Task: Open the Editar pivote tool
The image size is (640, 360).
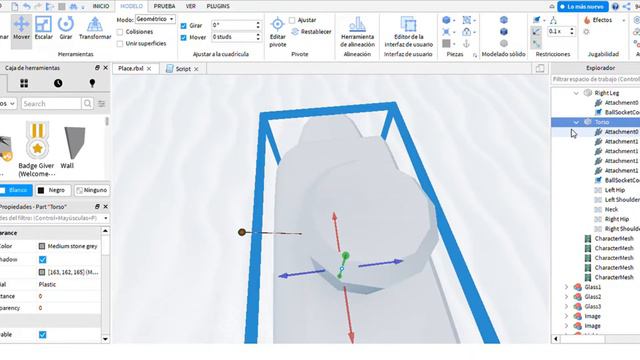Action: (x=278, y=32)
